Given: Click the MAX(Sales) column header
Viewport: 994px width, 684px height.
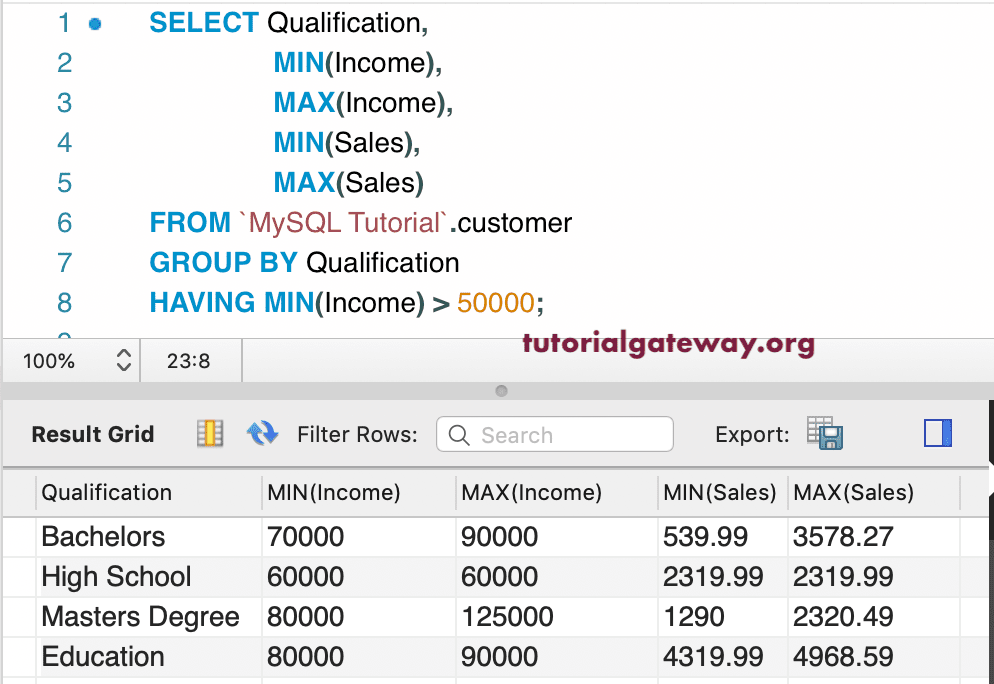Looking at the screenshot, I should pyautogui.click(x=853, y=492).
